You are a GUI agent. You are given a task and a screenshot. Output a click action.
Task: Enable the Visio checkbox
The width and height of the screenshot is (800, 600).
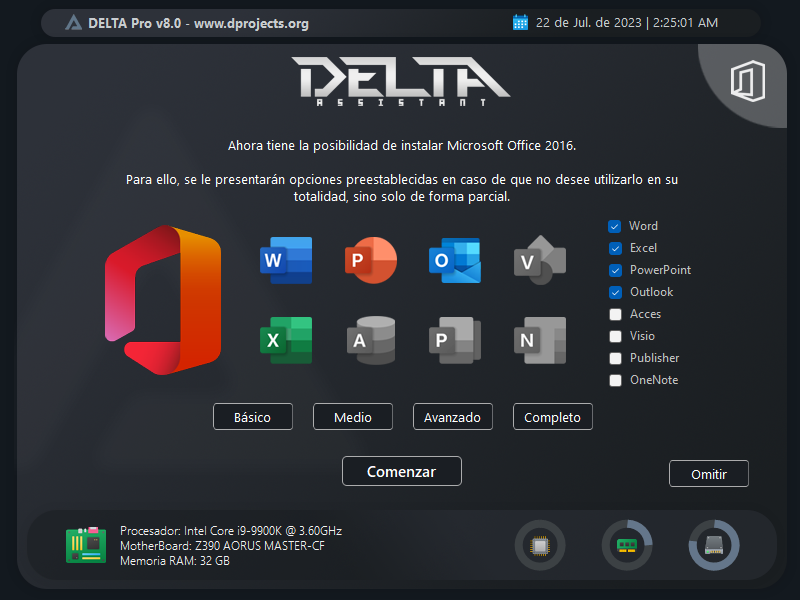tap(615, 336)
